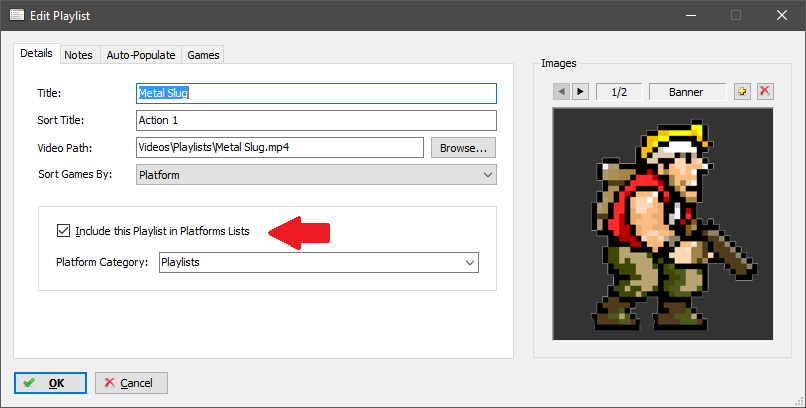Image resolution: width=806 pixels, height=408 pixels.
Task: Discard changes with the Cancel button
Action: [x=132, y=383]
